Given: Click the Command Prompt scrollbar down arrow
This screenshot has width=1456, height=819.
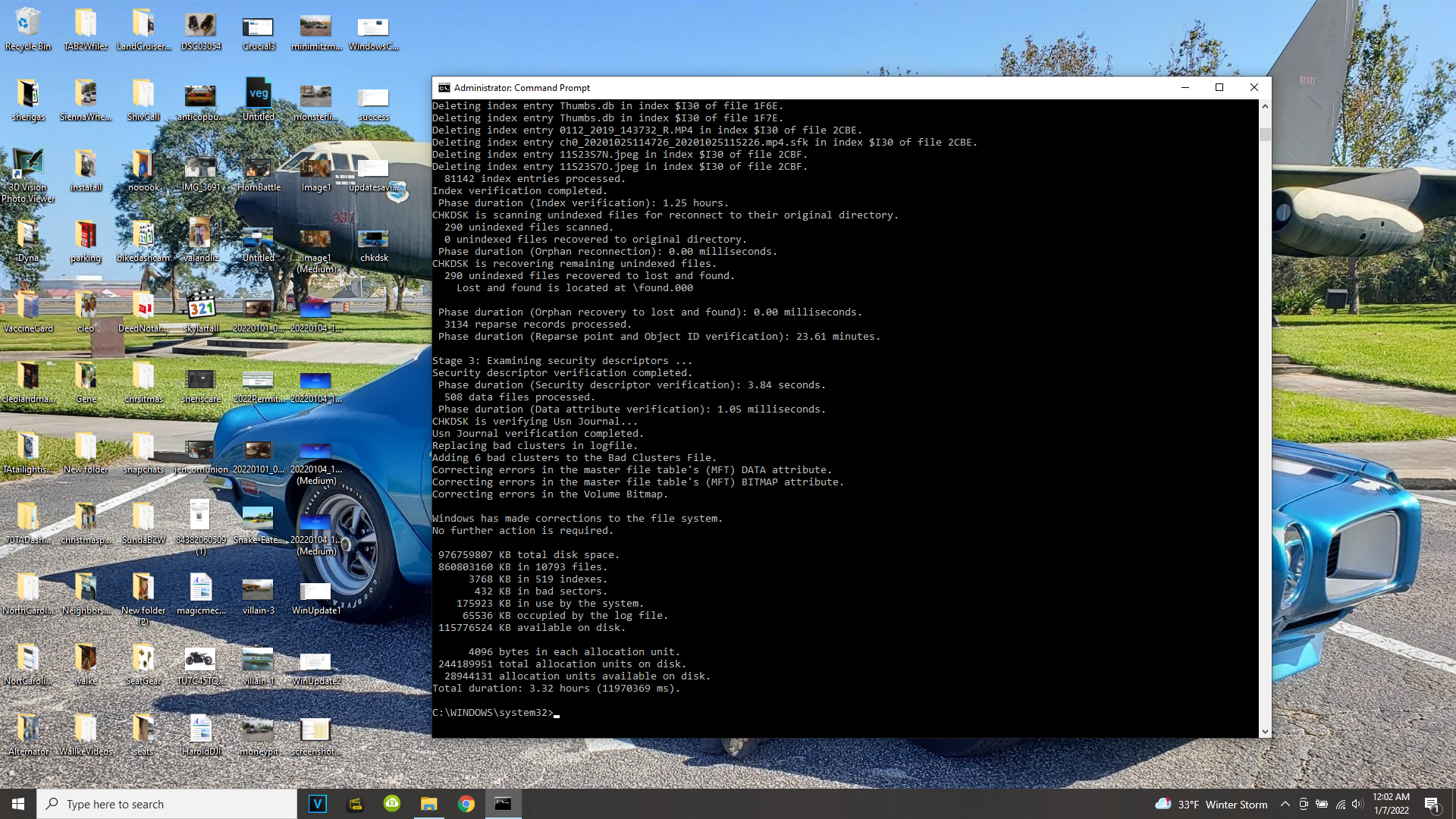Looking at the screenshot, I should click(x=1264, y=731).
